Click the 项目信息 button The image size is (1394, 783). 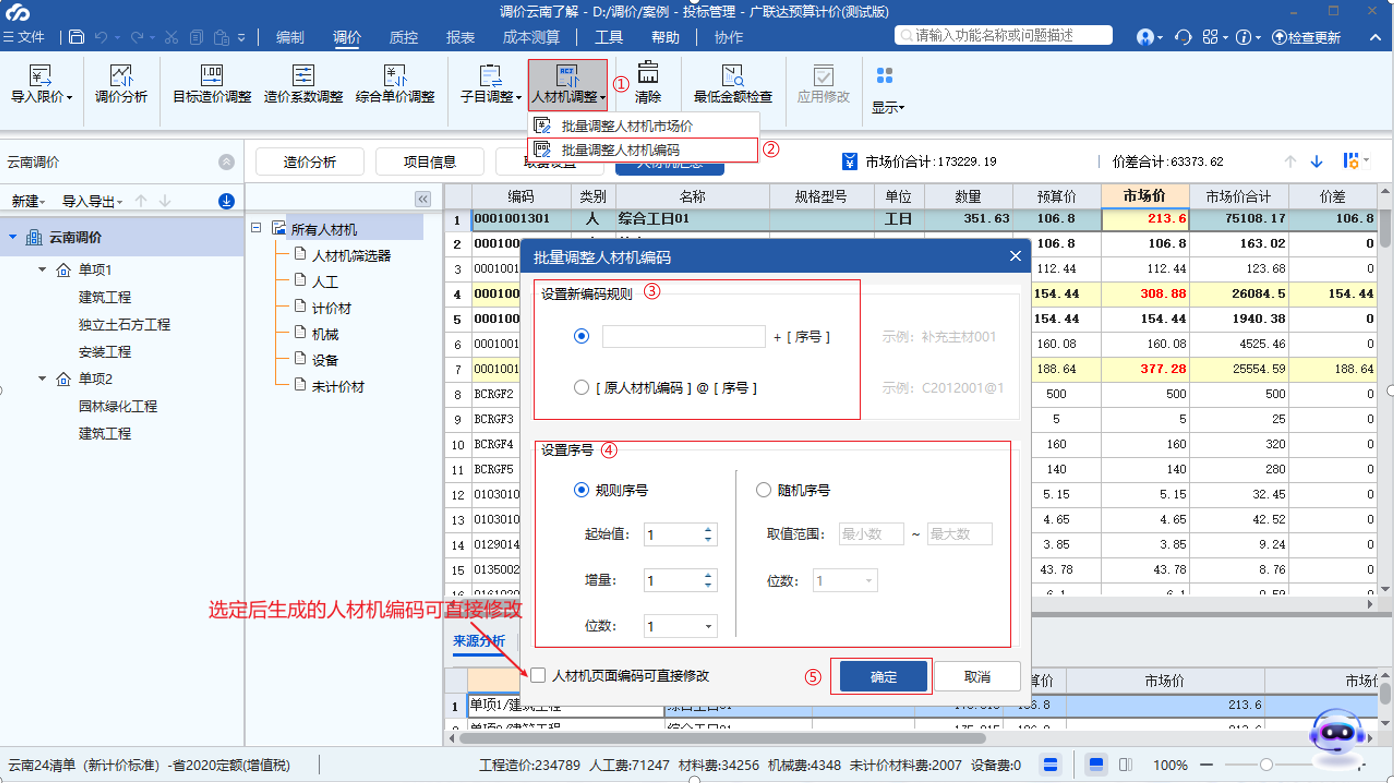[430, 162]
